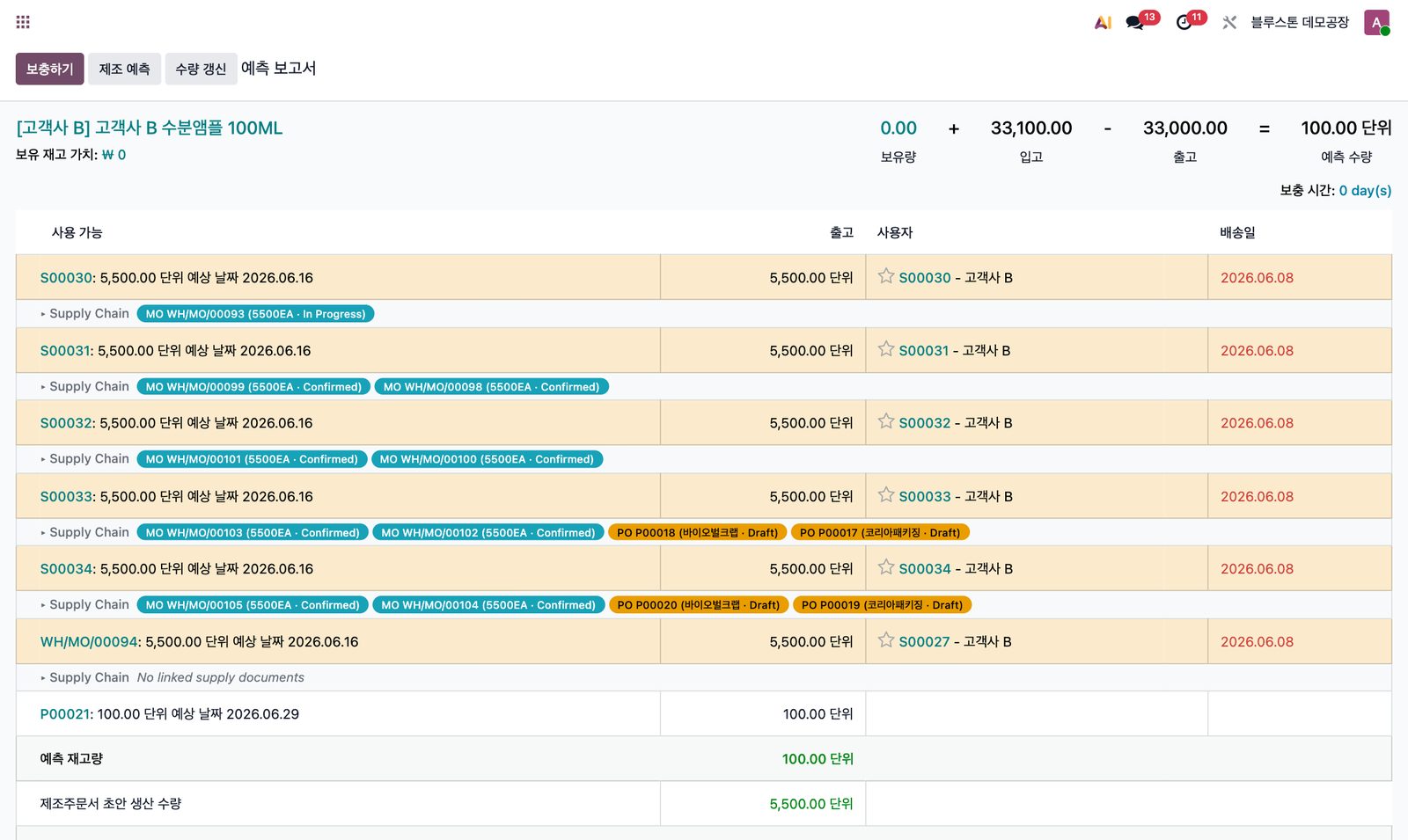Star the S00027 priority icon
This screenshot has height=840, width=1408.
(x=886, y=640)
